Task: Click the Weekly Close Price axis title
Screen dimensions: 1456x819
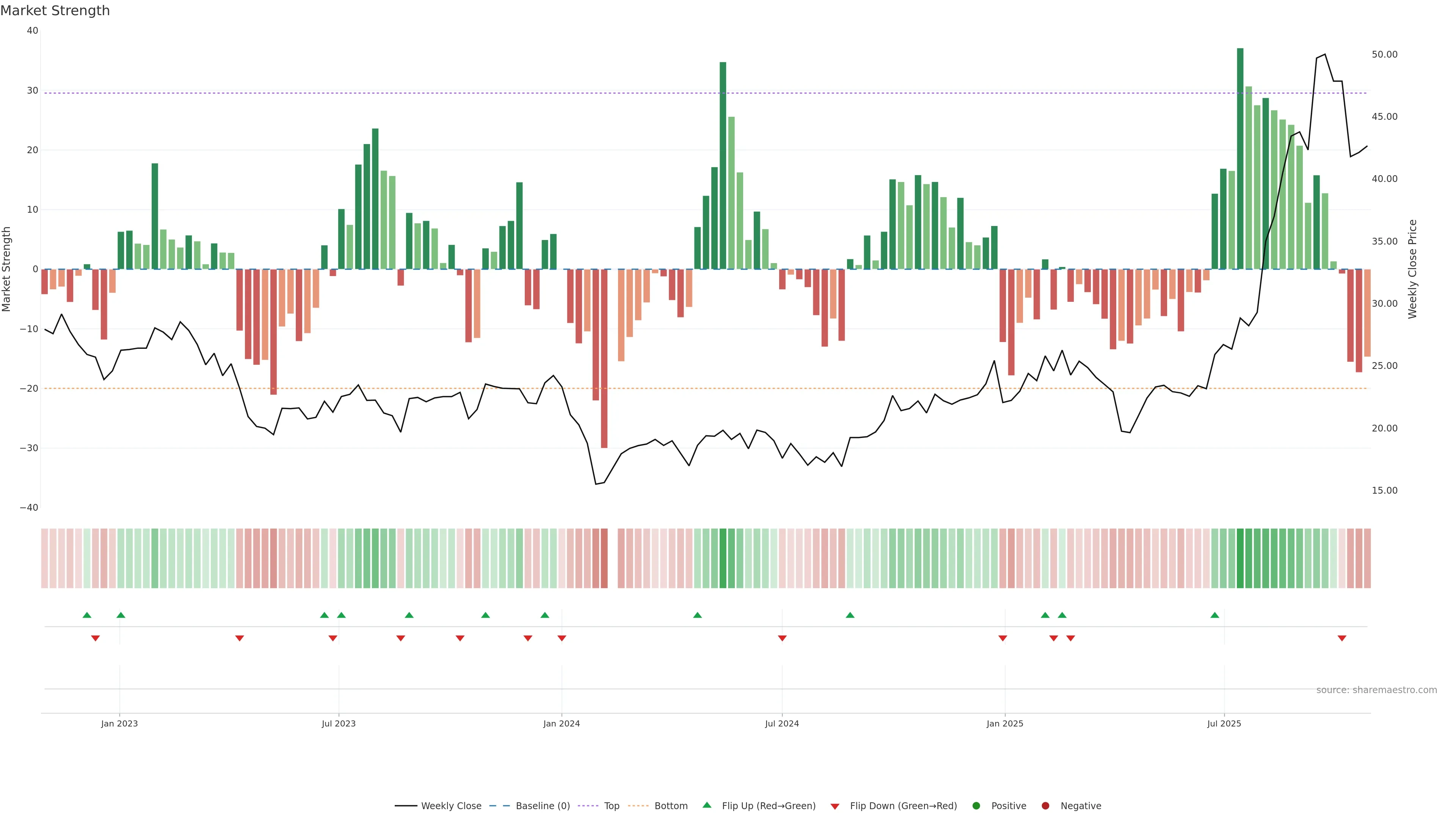Action: (1412, 269)
